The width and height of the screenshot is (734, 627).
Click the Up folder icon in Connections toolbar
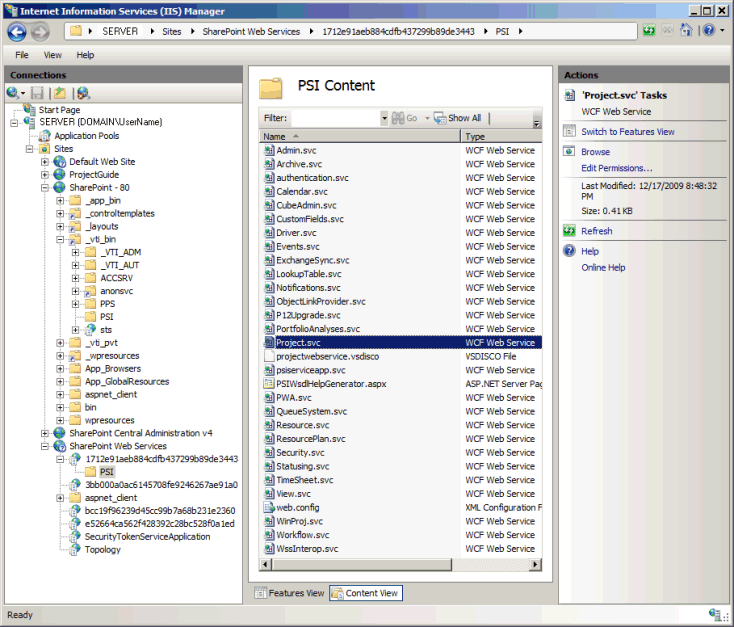pos(59,93)
